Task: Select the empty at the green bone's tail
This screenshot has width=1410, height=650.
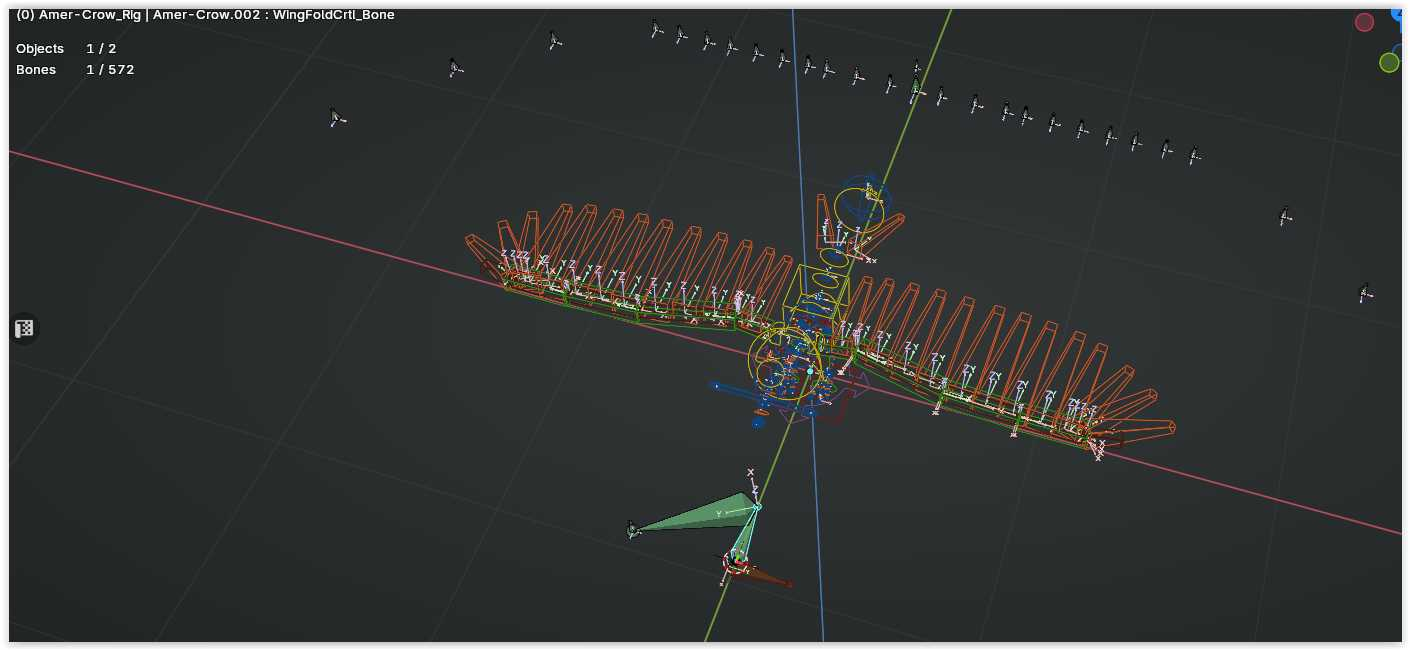Action: tap(632, 530)
